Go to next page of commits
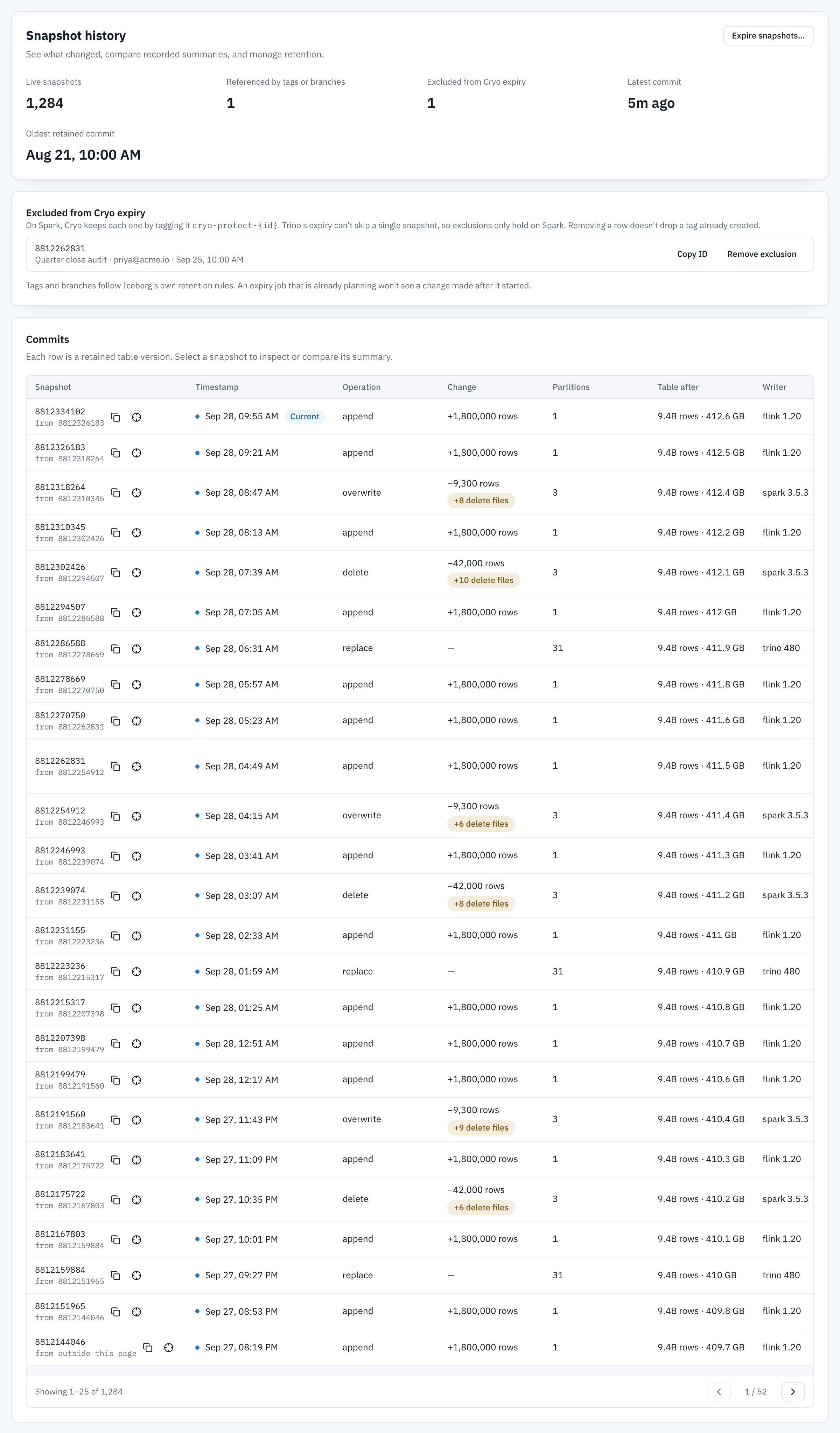This screenshot has height=1433, width=840. coord(793,1391)
